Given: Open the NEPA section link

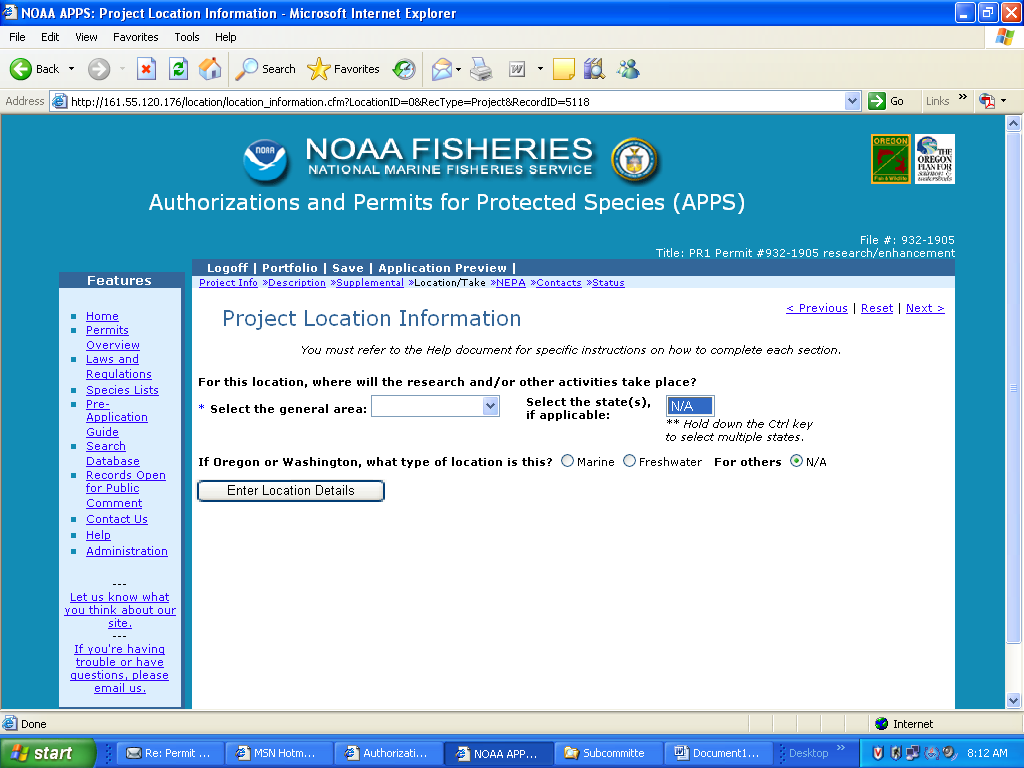Looking at the screenshot, I should (511, 283).
